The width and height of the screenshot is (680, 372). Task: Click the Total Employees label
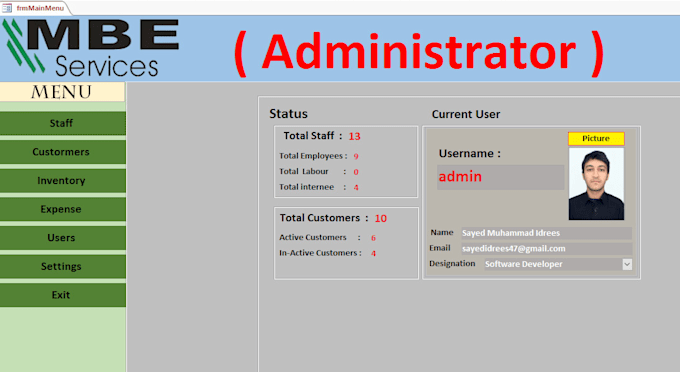click(313, 156)
